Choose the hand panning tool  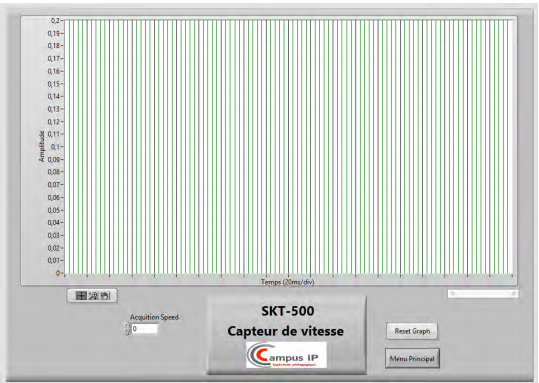tap(105, 296)
